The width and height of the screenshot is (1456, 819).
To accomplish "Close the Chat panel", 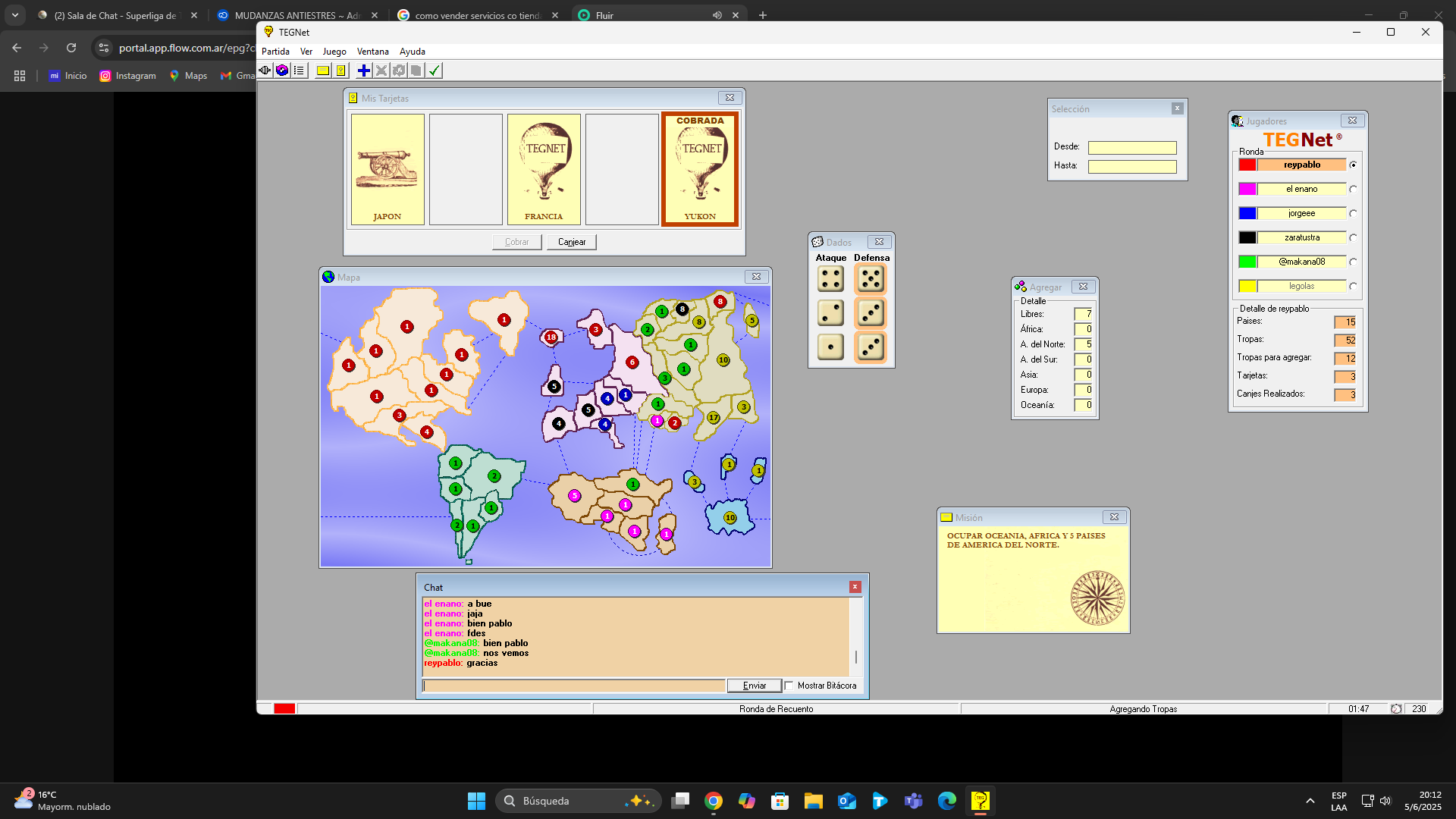I will [x=855, y=587].
